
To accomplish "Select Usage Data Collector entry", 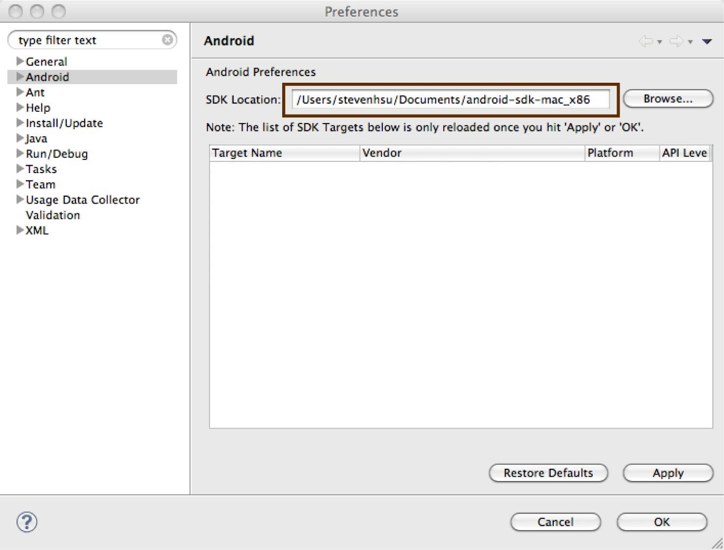I will point(83,200).
